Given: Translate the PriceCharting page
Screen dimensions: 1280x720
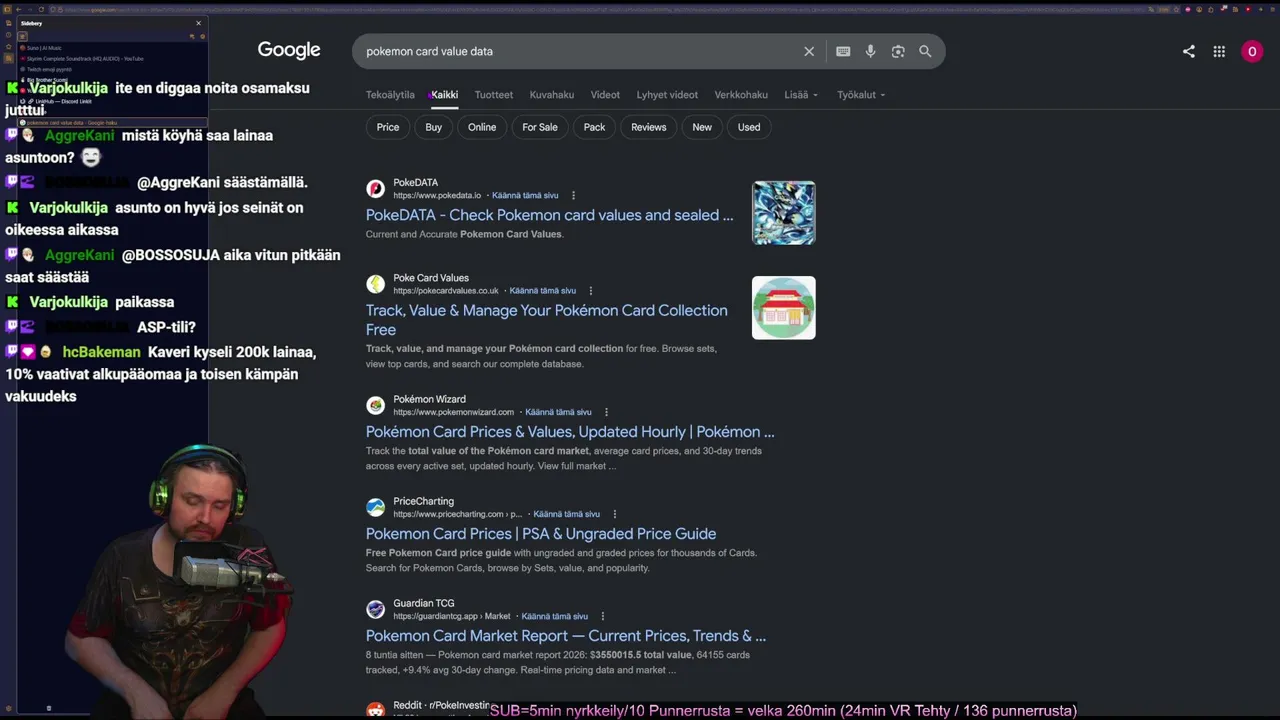Looking at the screenshot, I should click(567, 514).
